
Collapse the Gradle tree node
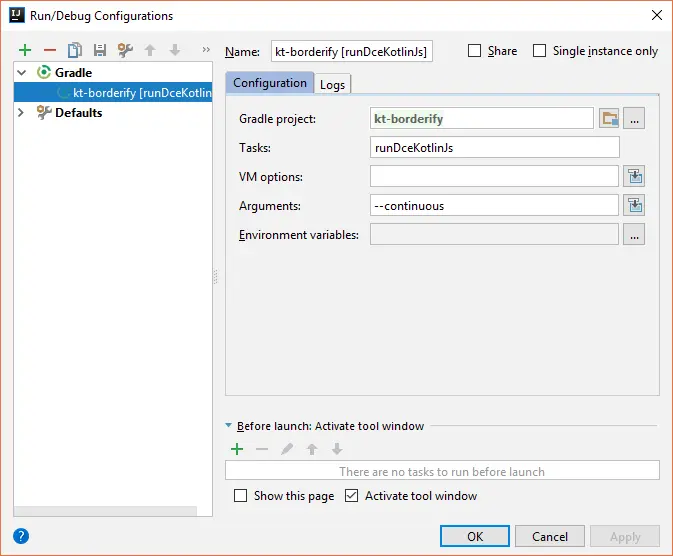[x=21, y=73]
